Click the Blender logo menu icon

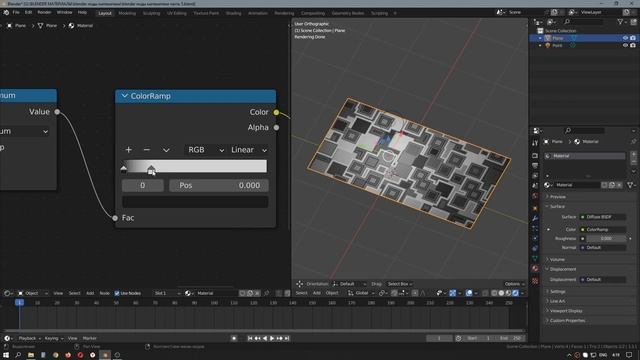6,13
